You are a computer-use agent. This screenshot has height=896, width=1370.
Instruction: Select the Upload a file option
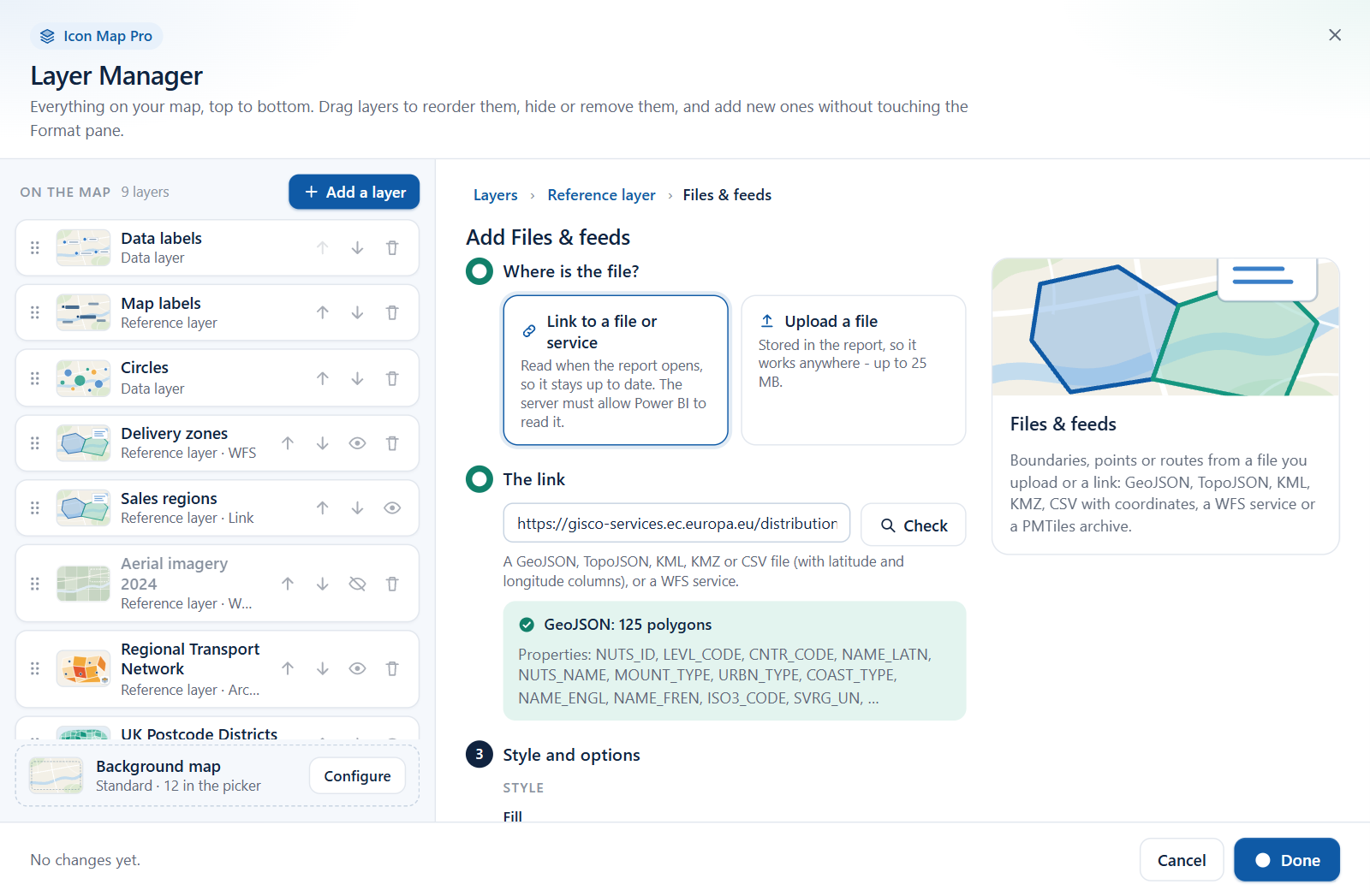[853, 371]
